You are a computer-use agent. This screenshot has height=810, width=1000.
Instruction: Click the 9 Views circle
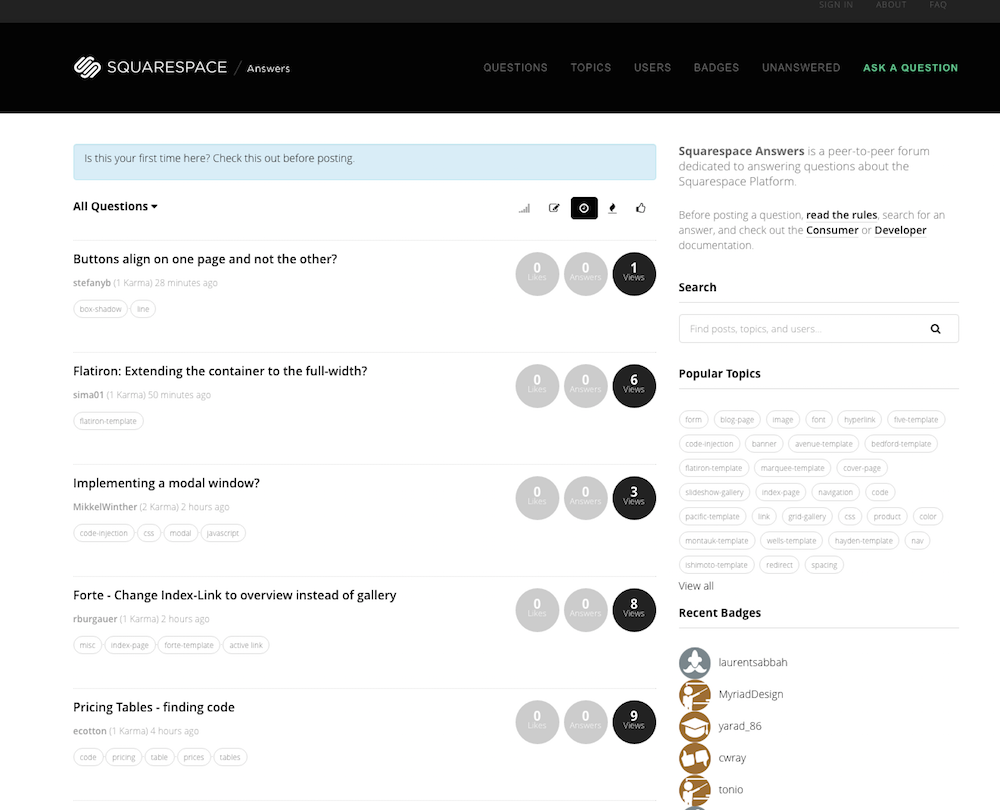click(x=634, y=723)
